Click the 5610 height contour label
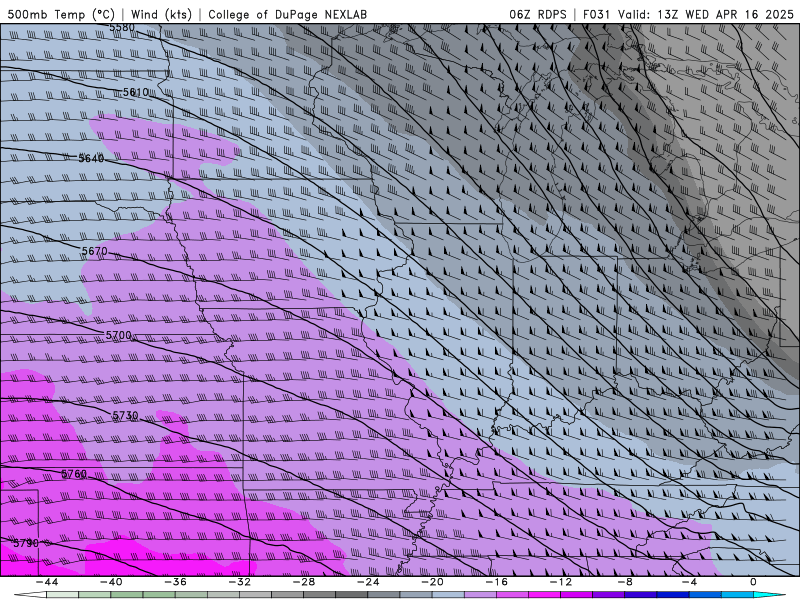This screenshot has height=600, width=800. [x=136, y=92]
